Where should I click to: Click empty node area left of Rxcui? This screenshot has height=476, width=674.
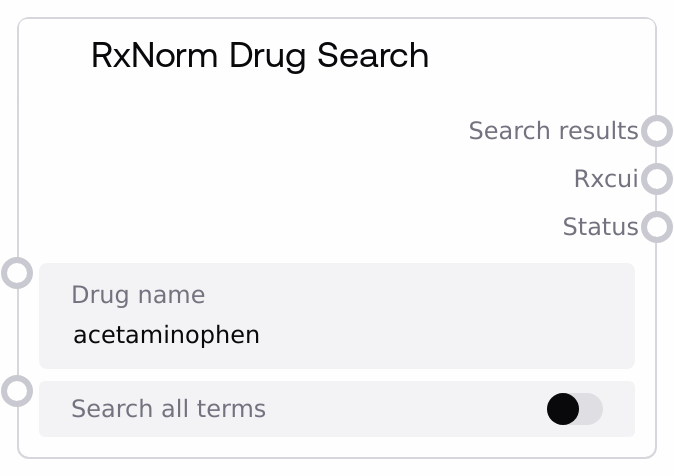[x=300, y=179]
